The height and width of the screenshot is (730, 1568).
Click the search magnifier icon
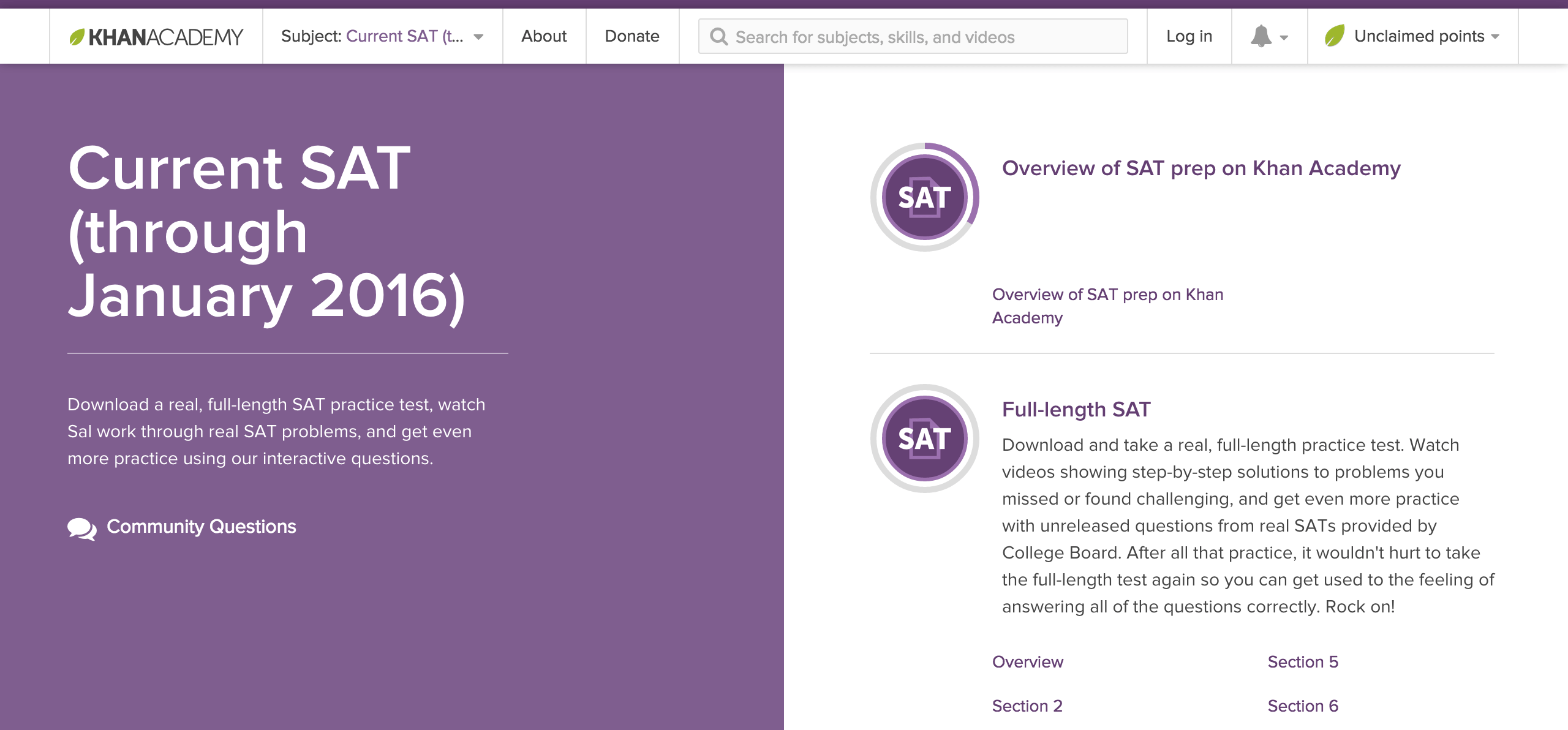pos(720,36)
